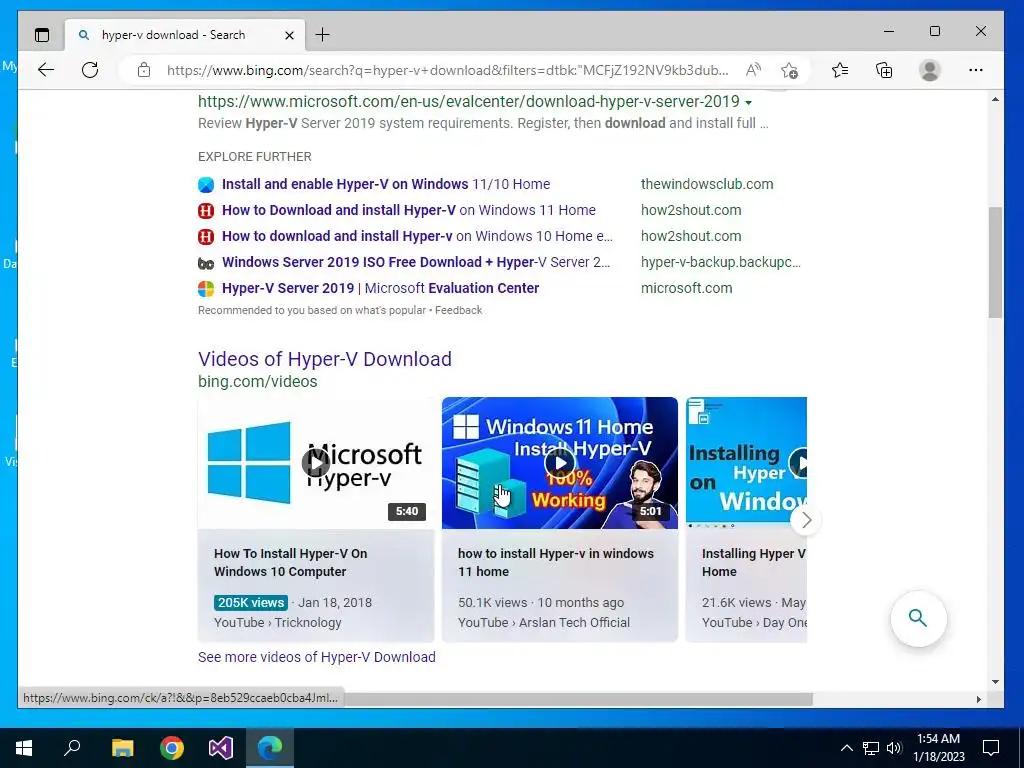Screen dimensions: 1024x768
Task: Click the 205K views badge
Action: click(251, 603)
